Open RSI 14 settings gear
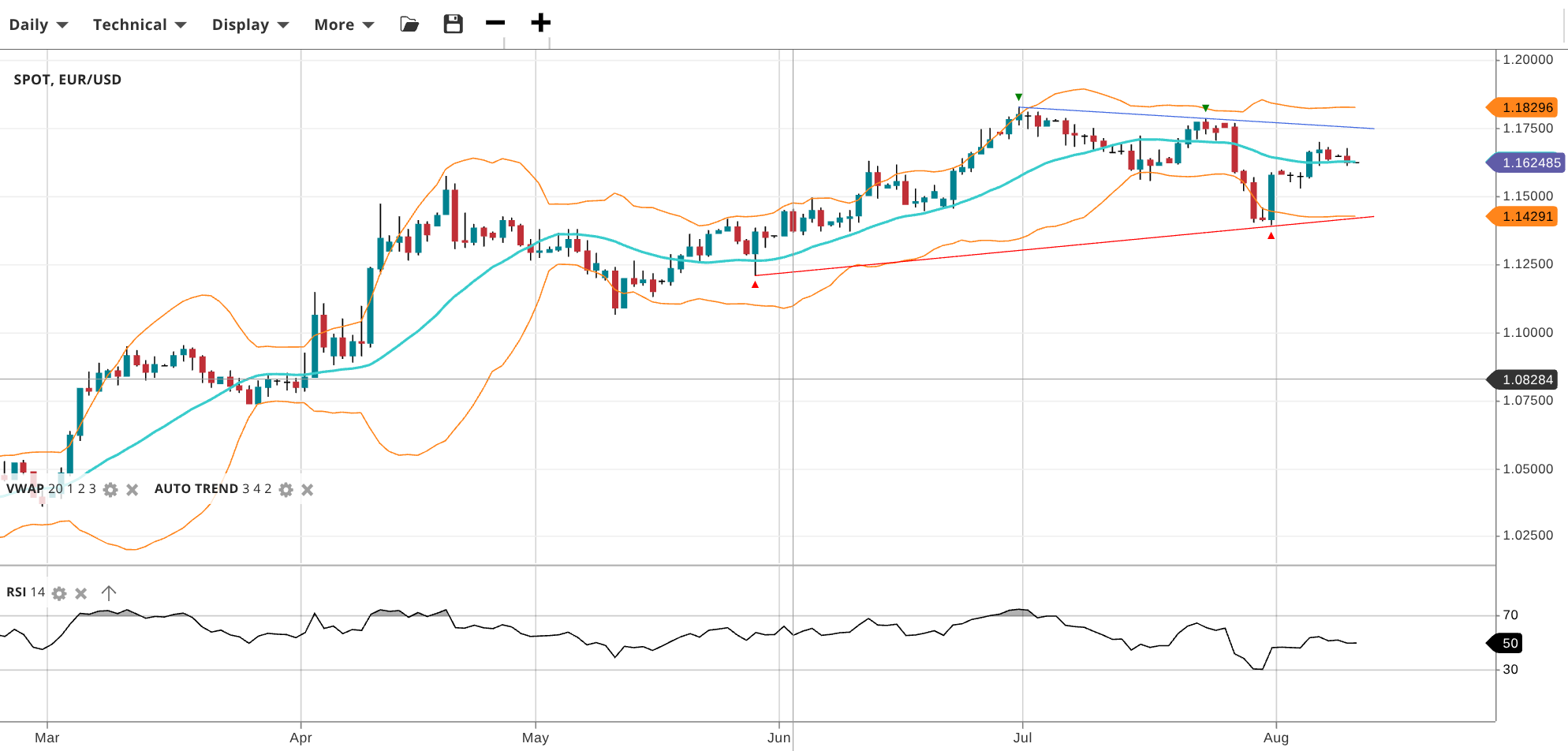1568x751 pixels. point(59,593)
